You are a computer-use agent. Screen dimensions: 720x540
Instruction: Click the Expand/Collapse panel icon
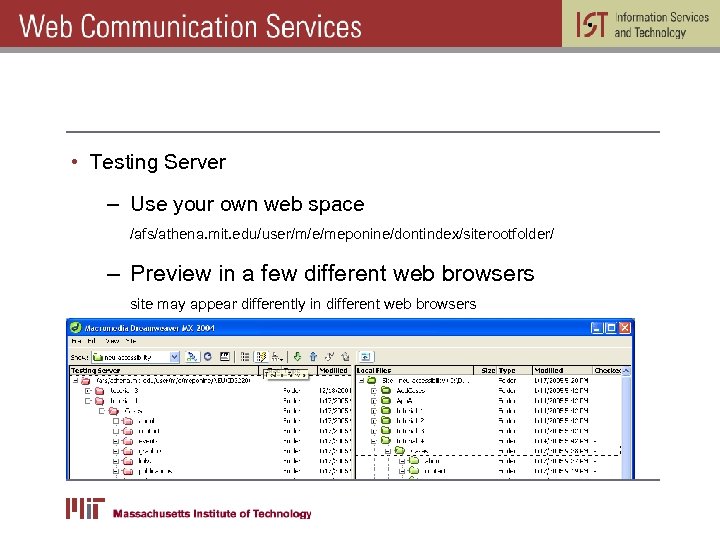point(366,357)
